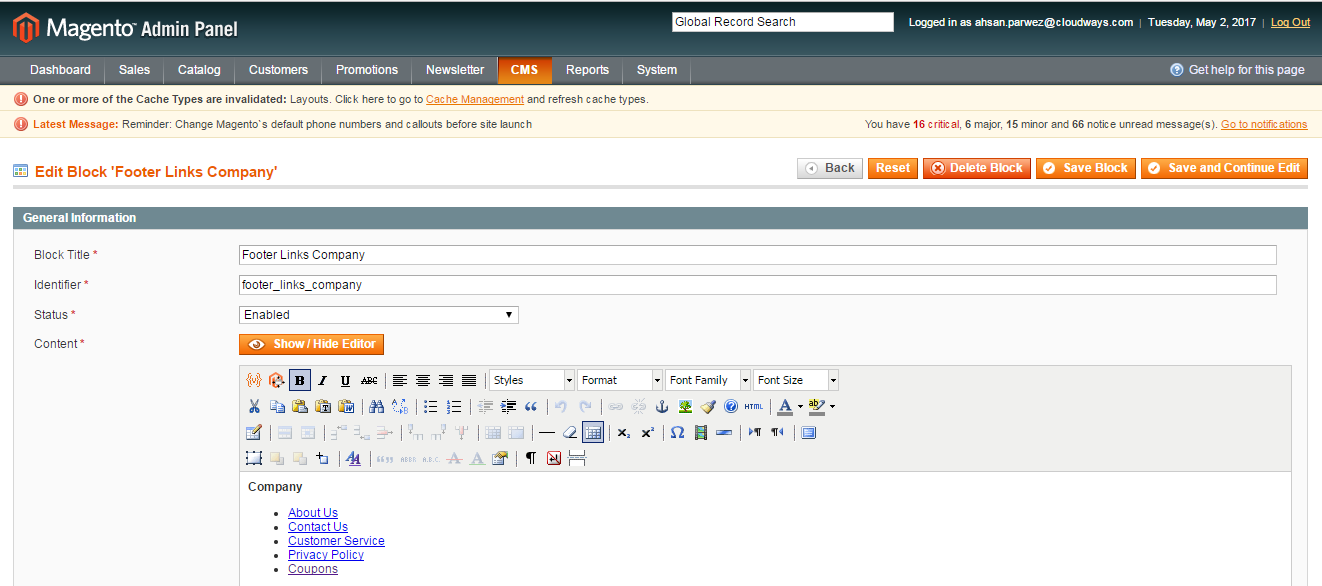This screenshot has height=586, width=1322.
Task: Align text left in the editor
Action: pos(400,380)
